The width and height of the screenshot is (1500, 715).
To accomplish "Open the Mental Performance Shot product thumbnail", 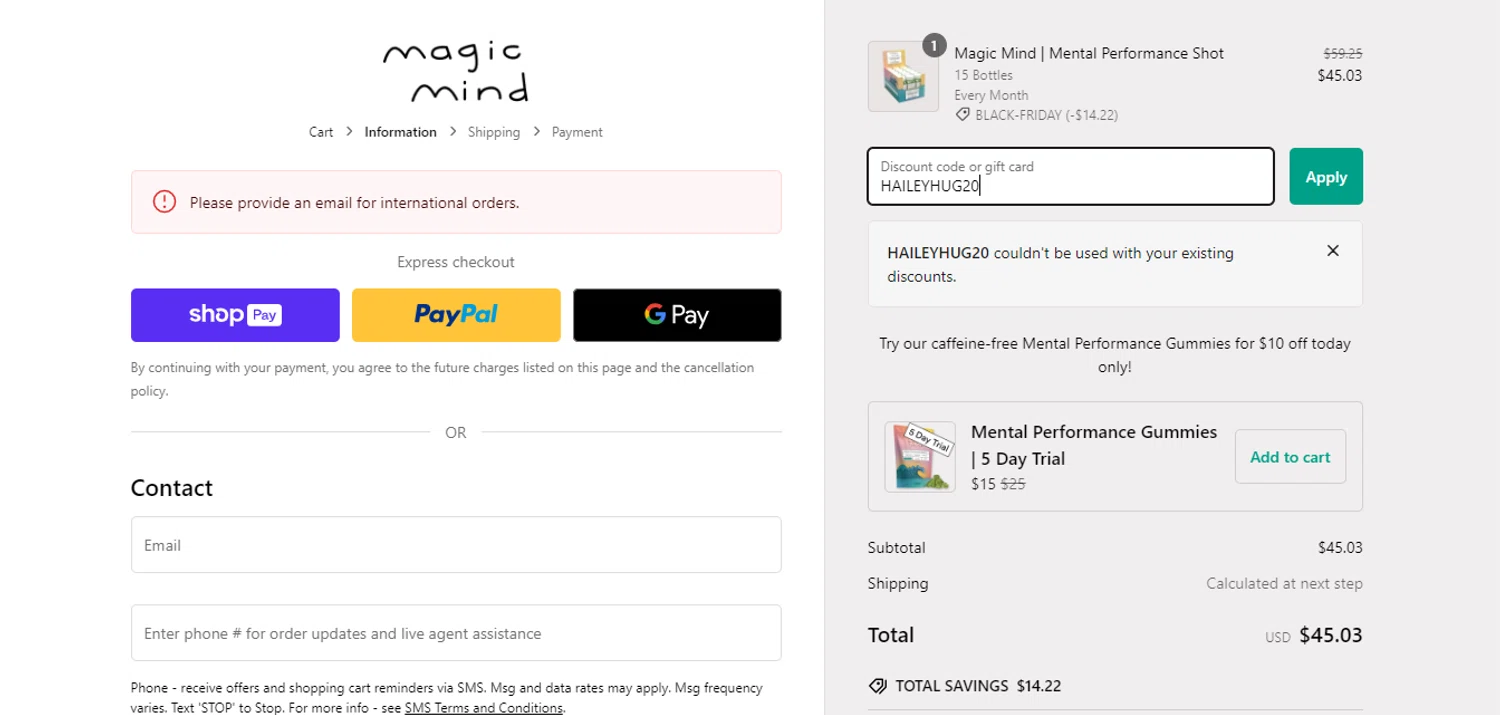I will point(902,78).
